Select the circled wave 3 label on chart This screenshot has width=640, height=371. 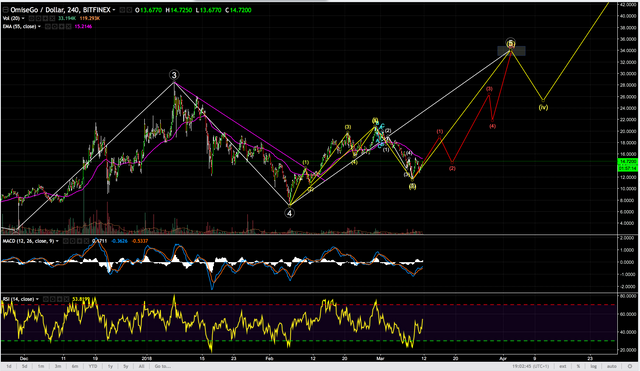(174, 75)
